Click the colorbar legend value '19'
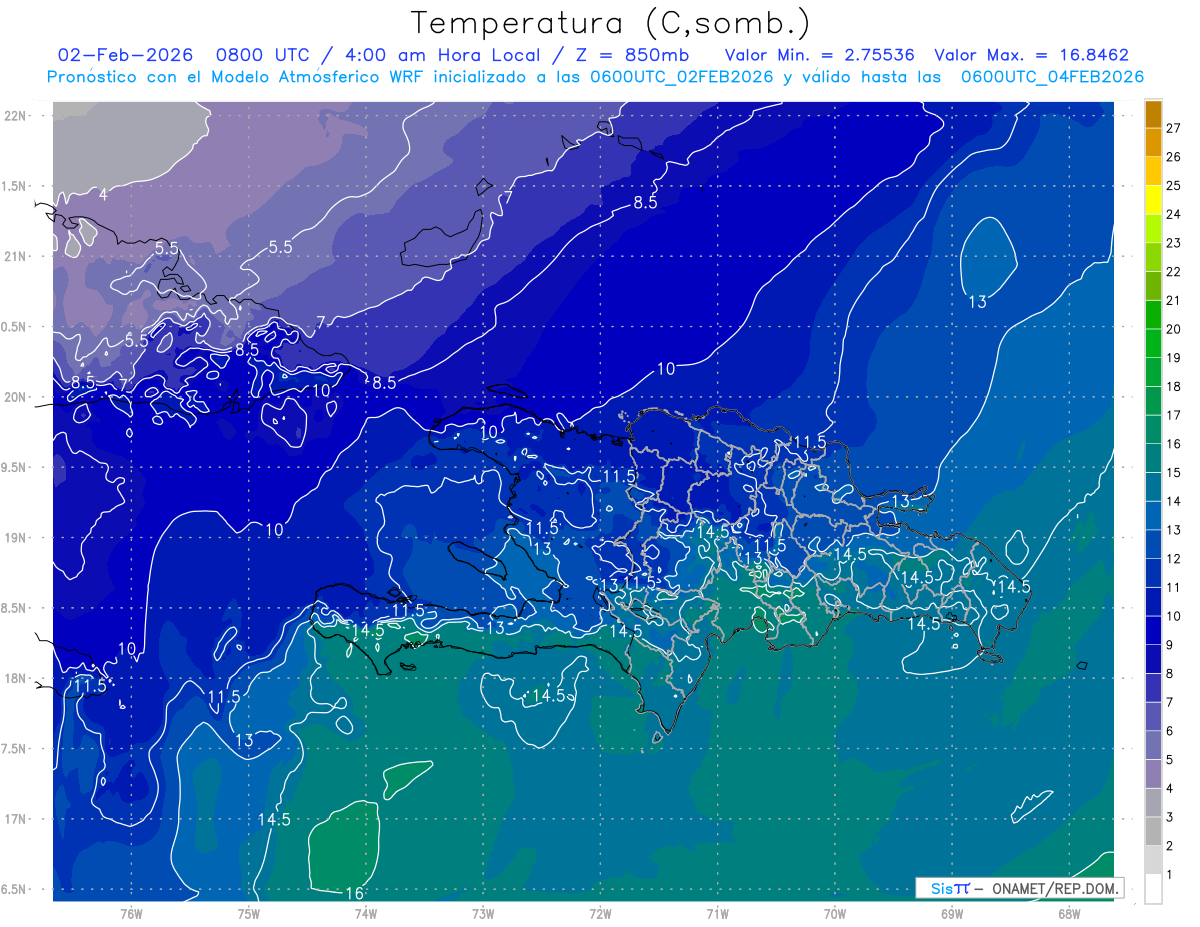This screenshot has width=1200, height=927. point(1174,358)
